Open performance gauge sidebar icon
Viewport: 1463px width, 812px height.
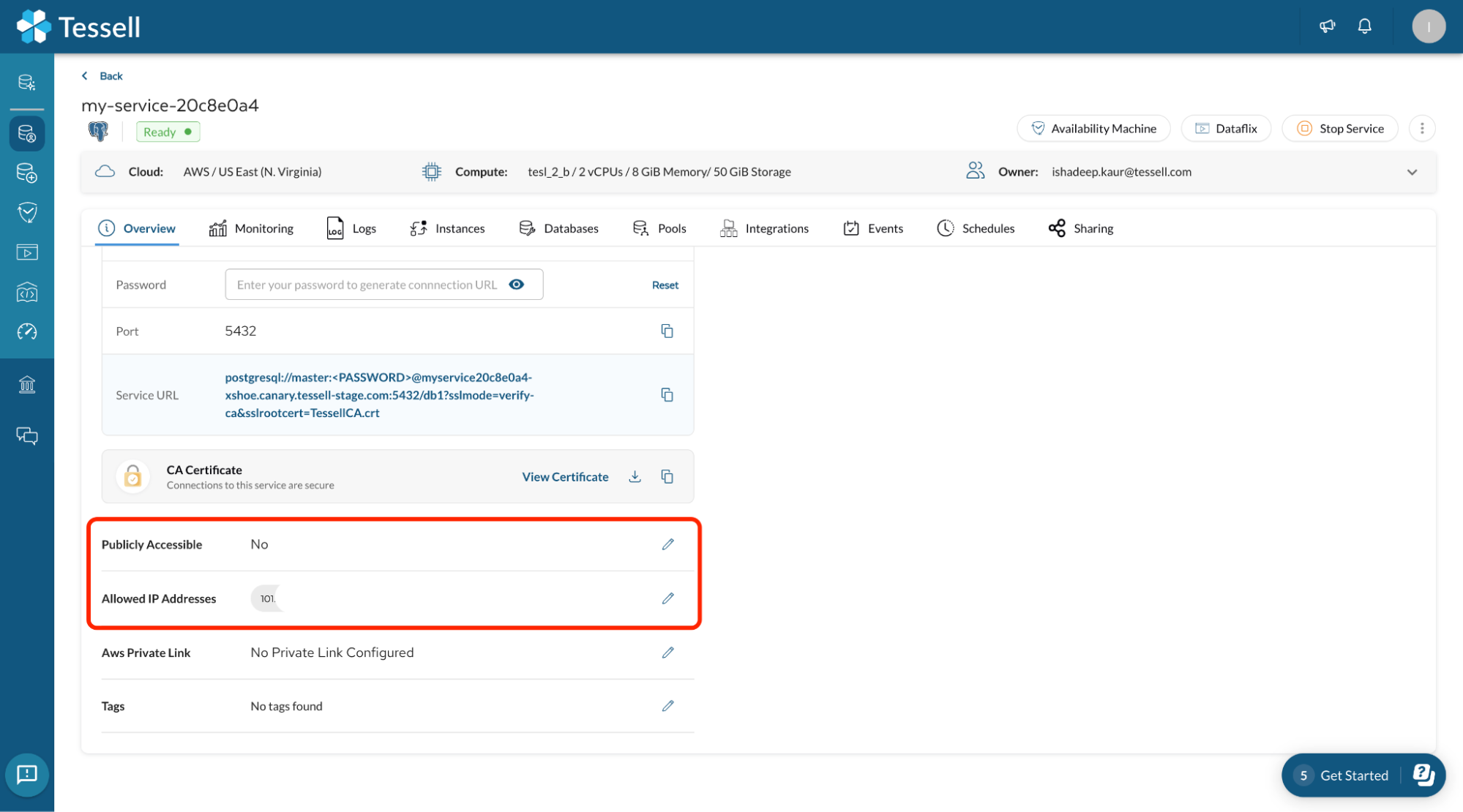pos(27,331)
